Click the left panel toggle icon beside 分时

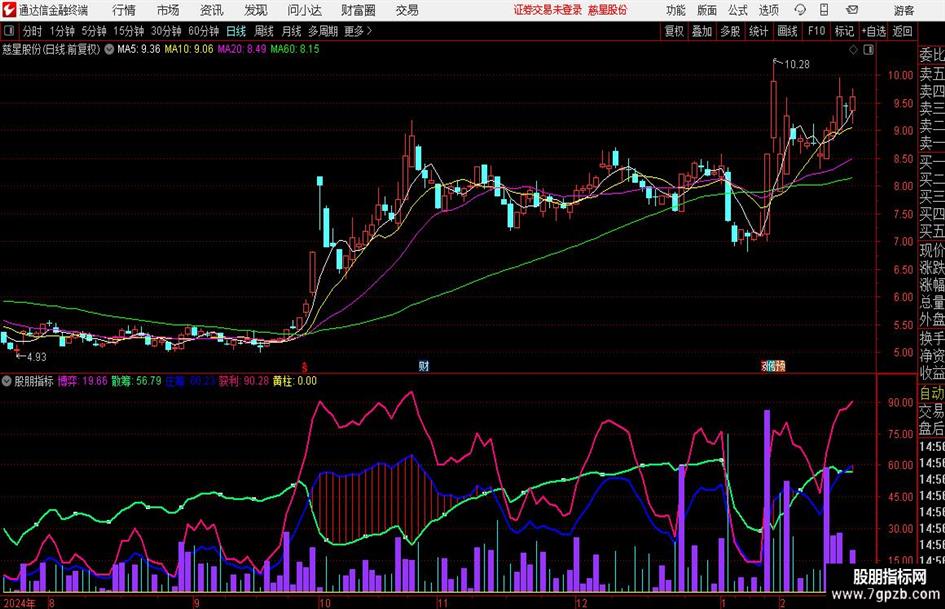[x=9, y=31]
